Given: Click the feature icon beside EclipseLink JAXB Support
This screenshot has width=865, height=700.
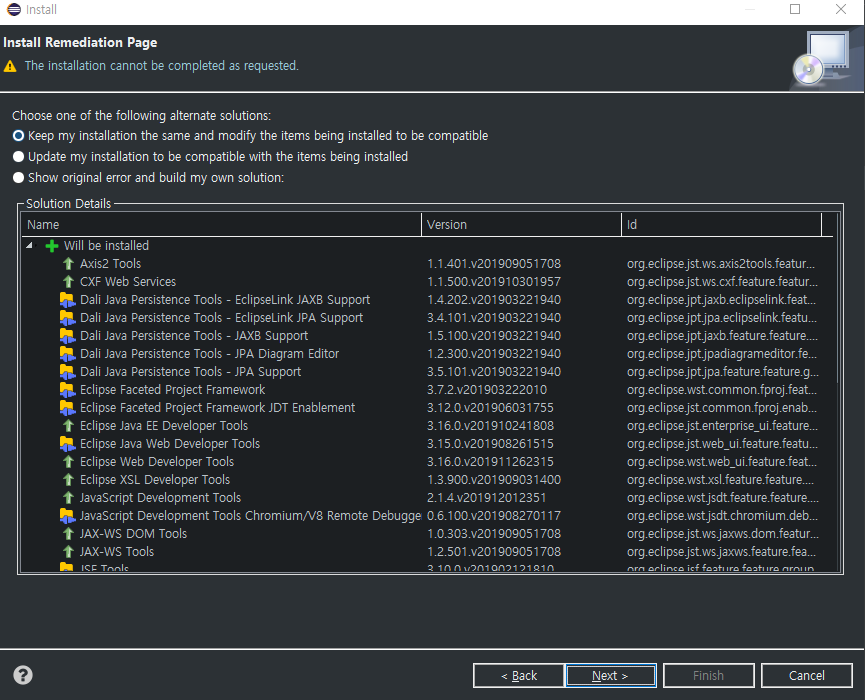Looking at the screenshot, I should click(x=67, y=300).
